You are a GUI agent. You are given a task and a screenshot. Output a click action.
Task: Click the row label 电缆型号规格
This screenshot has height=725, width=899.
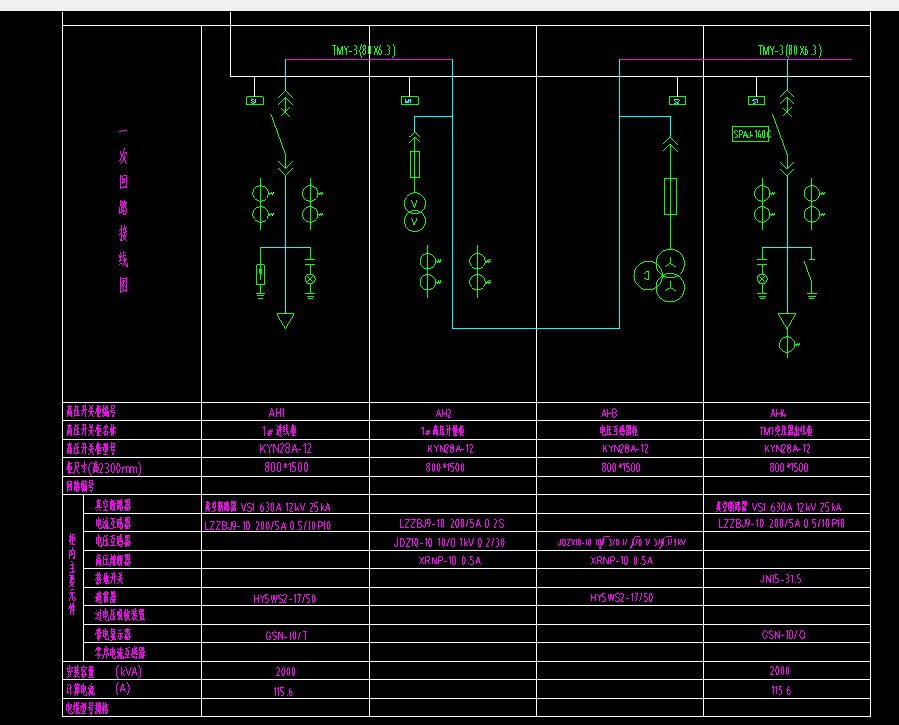coord(87,708)
